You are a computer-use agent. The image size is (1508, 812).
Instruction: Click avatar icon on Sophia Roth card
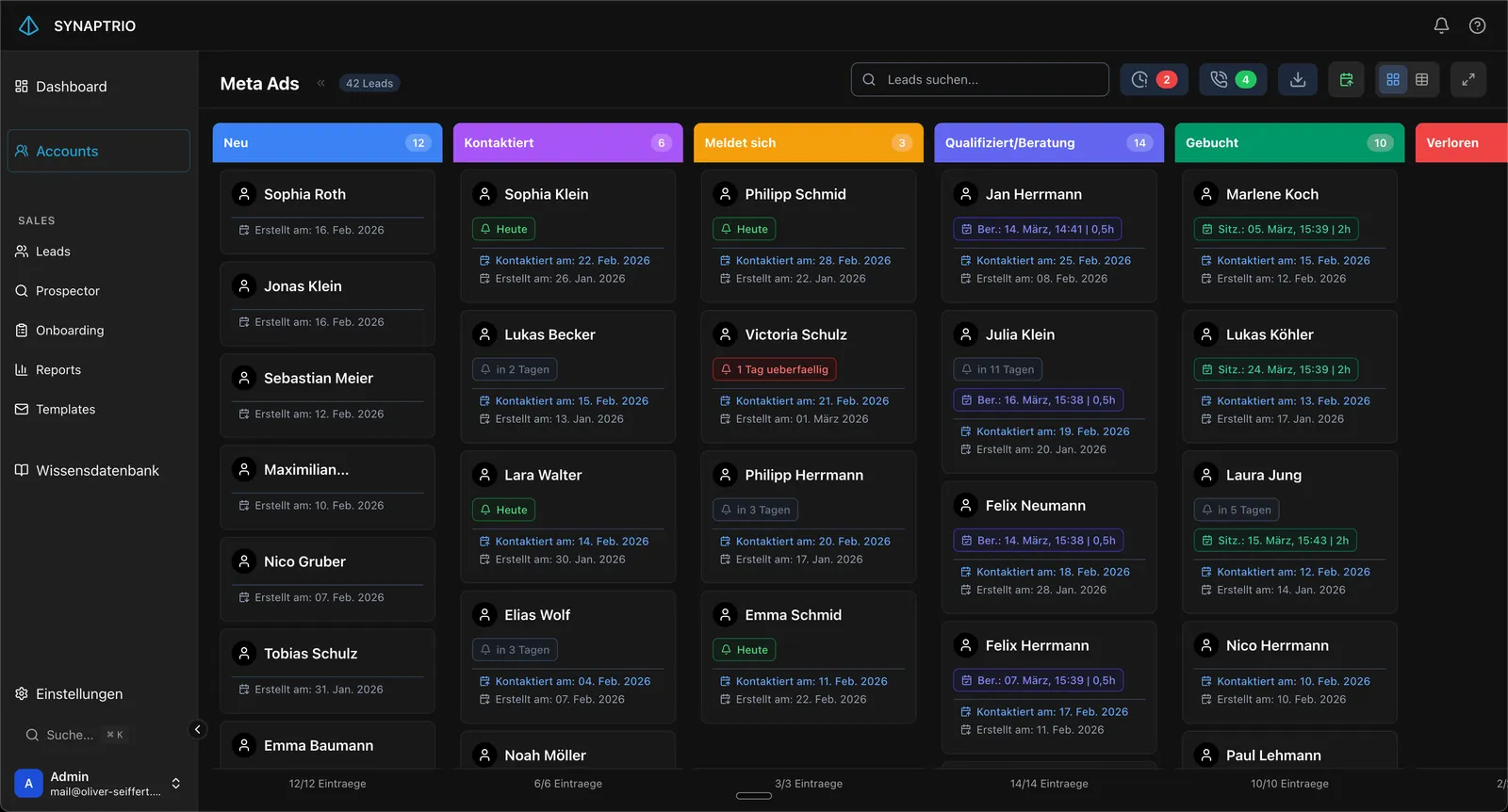tap(244, 194)
